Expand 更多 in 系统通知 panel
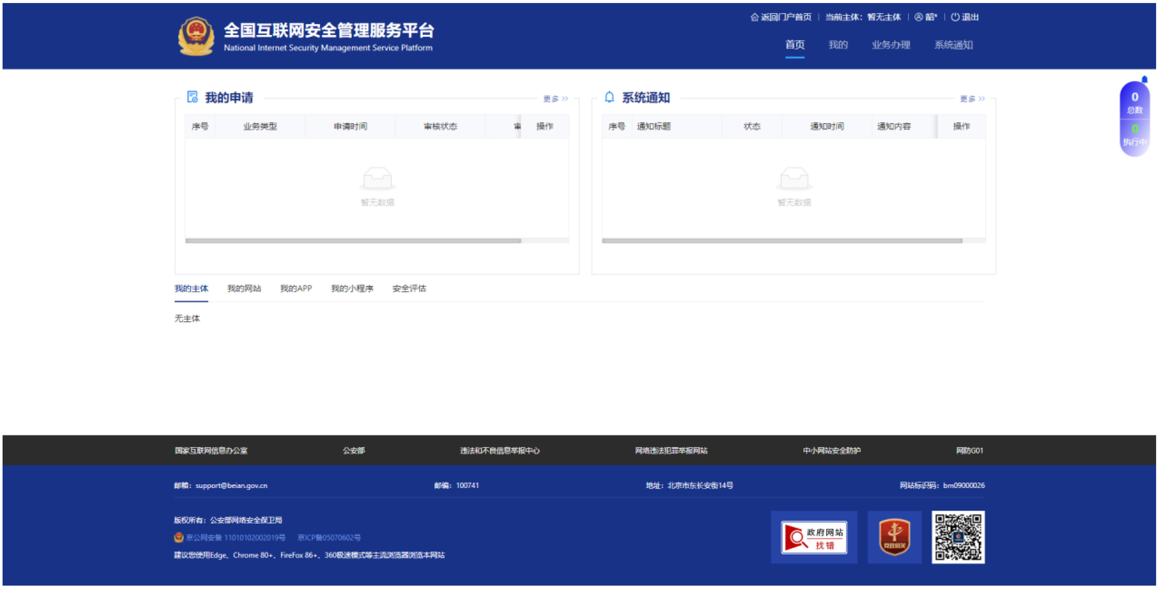 (972, 99)
